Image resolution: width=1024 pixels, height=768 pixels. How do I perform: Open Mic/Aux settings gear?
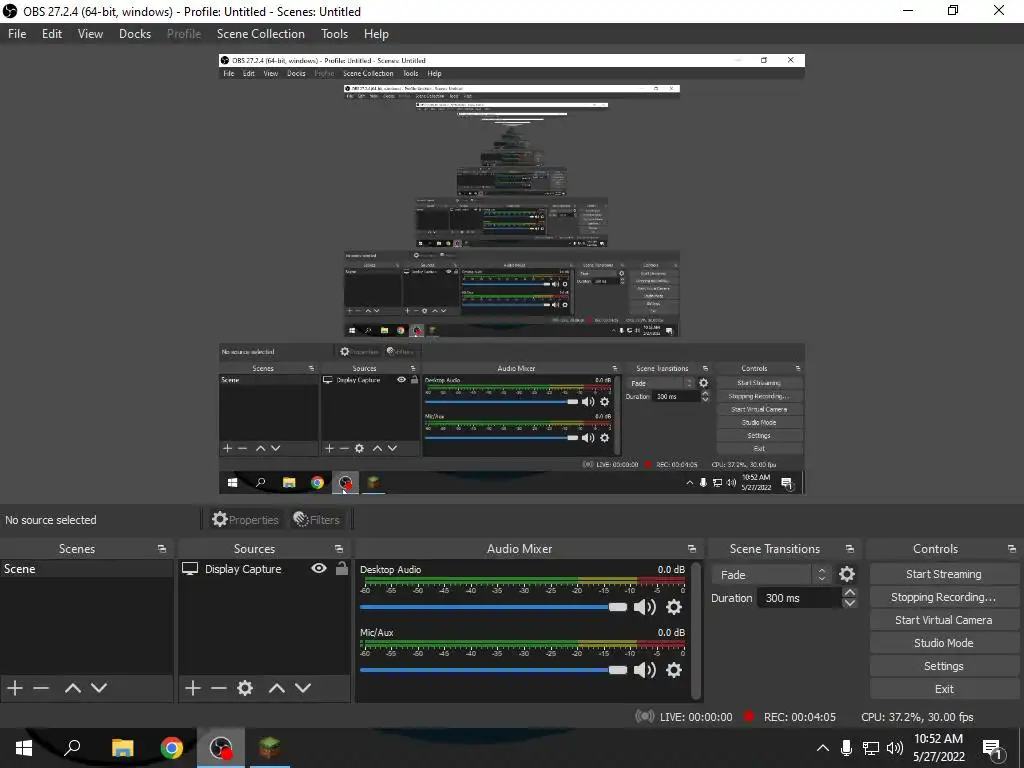[x=674, y=670]
